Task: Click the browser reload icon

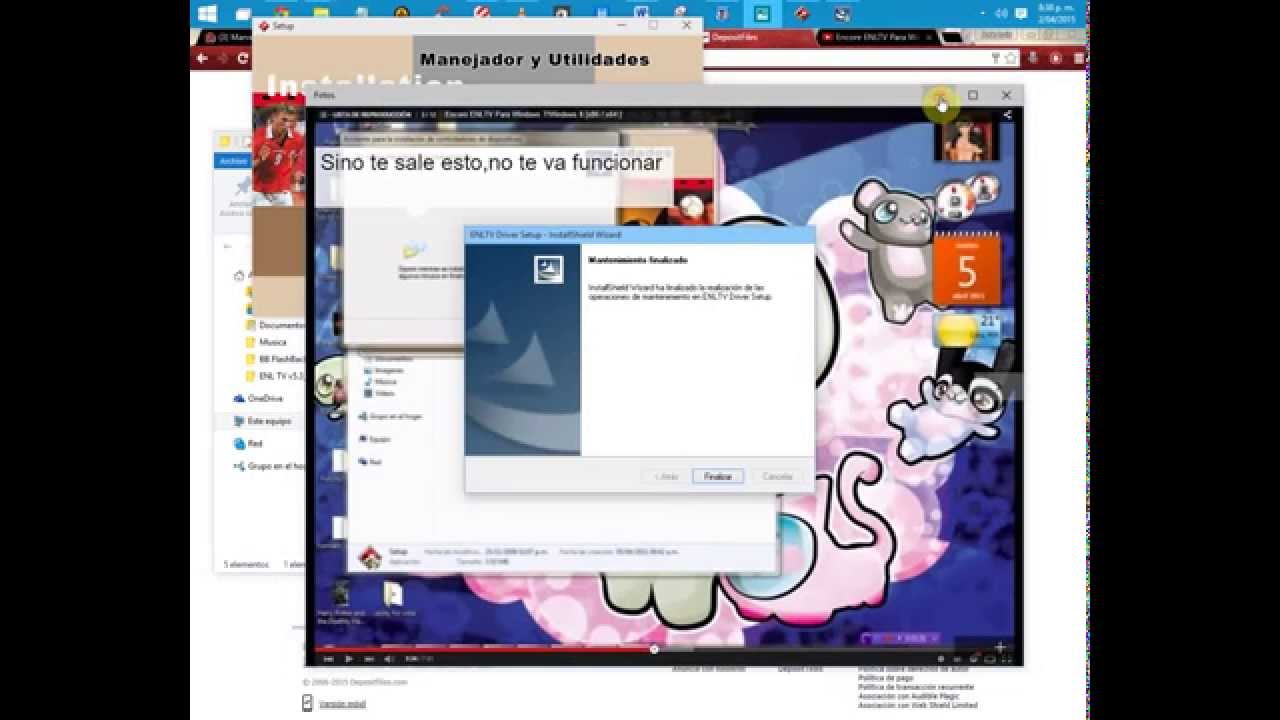Action: 243,58
